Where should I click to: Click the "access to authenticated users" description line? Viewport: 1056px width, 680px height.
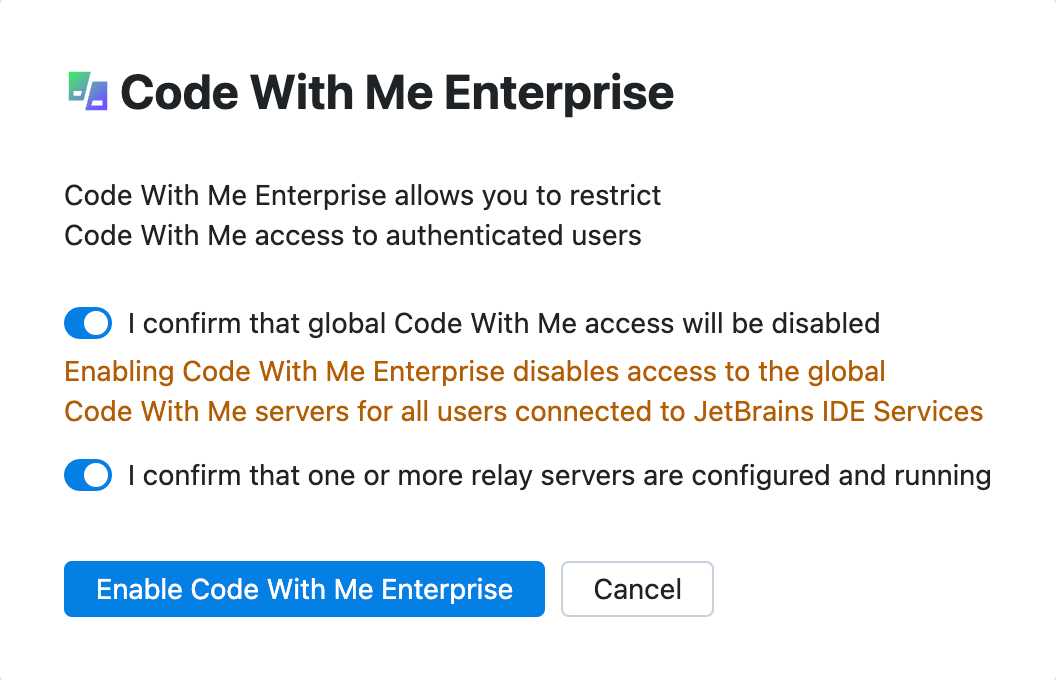353,236
